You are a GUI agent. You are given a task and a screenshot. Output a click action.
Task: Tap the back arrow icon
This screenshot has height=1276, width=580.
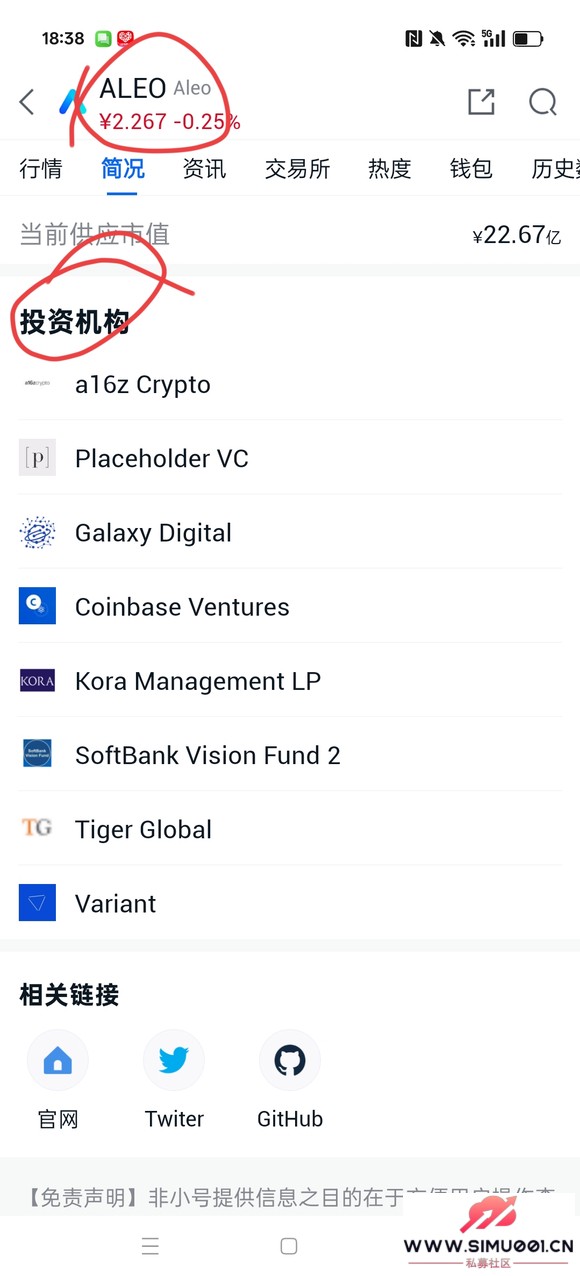click(x=27, y=102)
